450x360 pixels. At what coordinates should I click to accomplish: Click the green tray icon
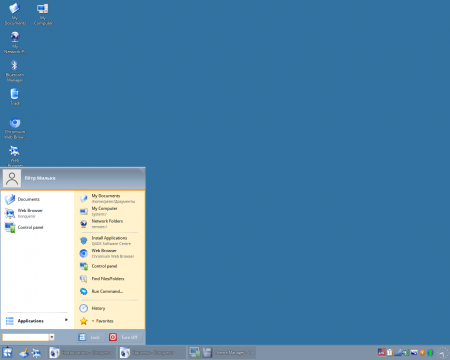point(430,353)
